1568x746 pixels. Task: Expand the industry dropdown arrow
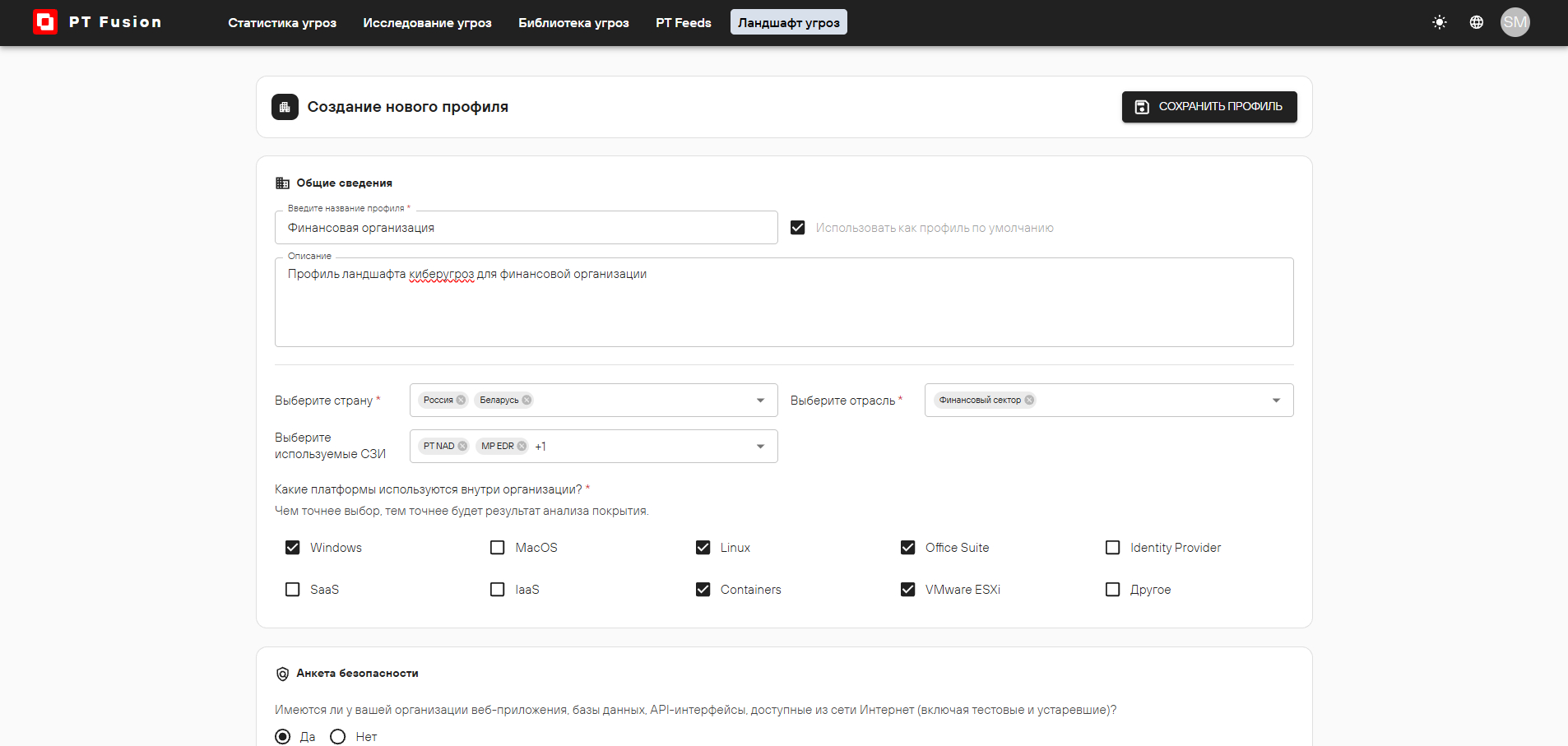(x=1276, y=401)
